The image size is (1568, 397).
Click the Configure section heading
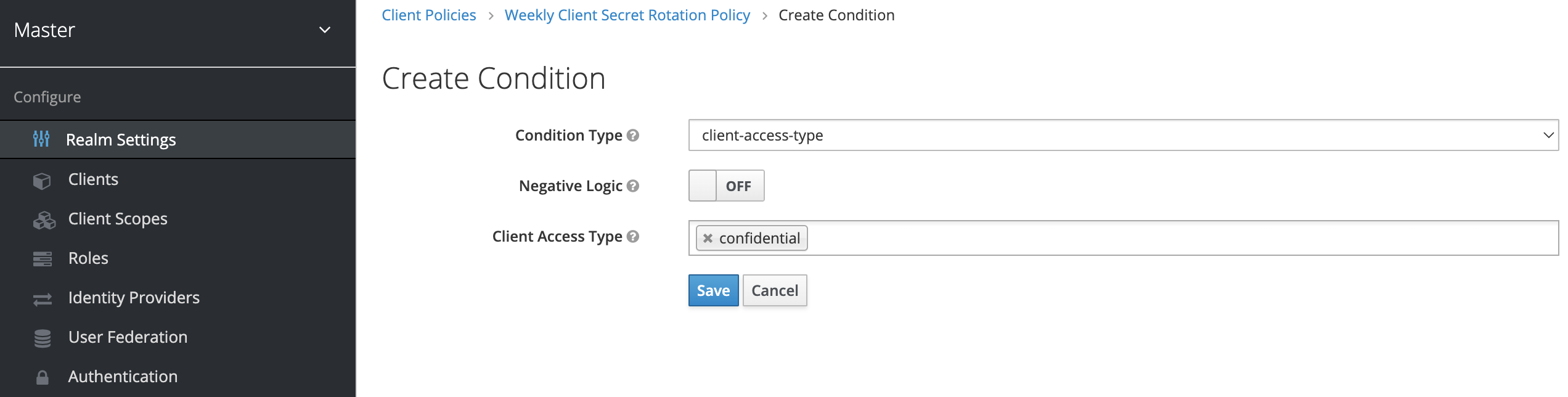point(47,97)
